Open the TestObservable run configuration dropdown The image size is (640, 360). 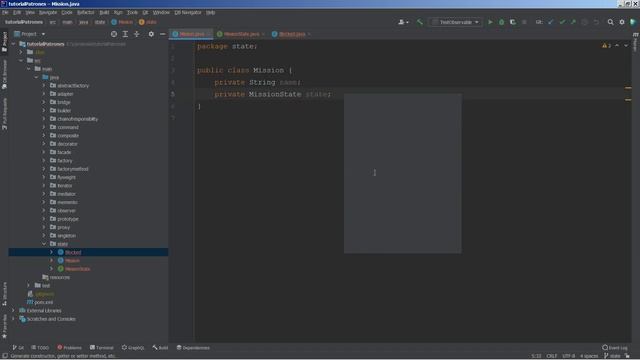pos(456,22)
